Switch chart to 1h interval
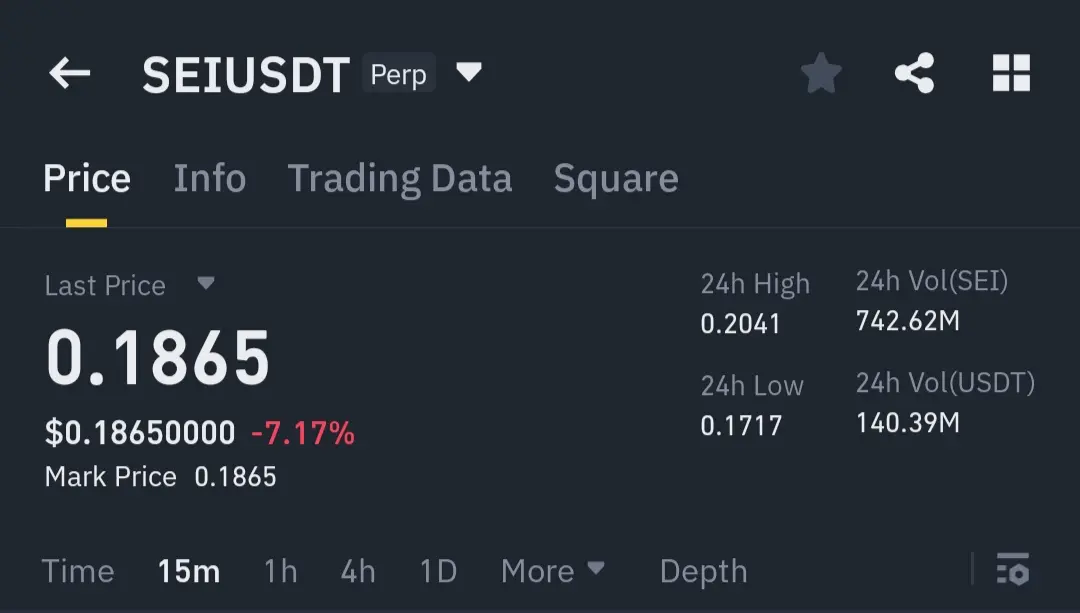 pos(280,571)
